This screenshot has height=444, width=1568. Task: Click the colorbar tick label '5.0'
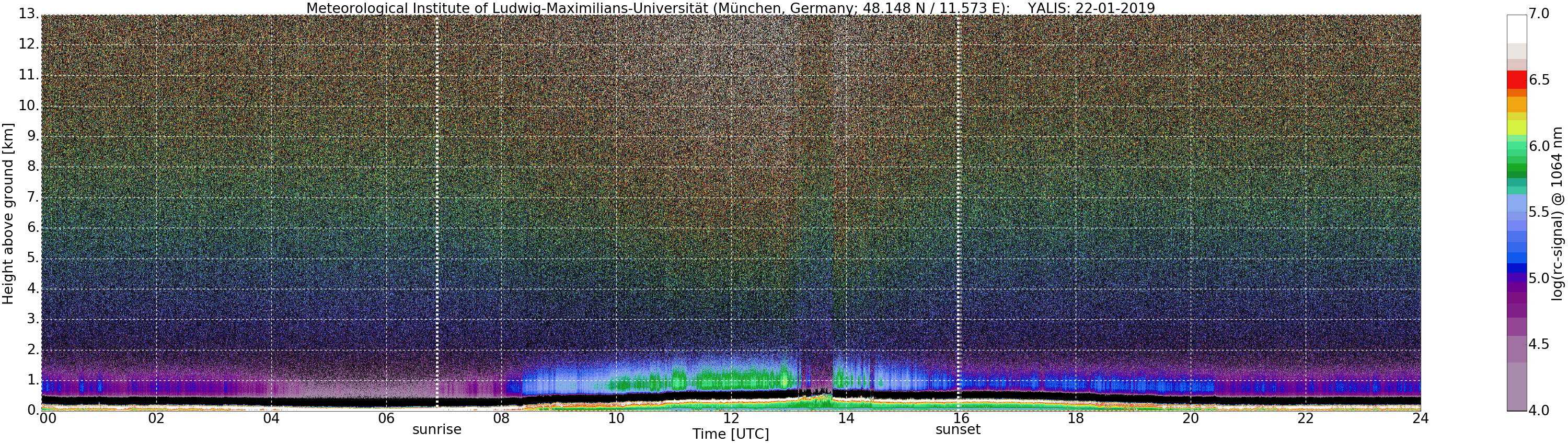pyautogui.click(x=1539, y=278)
